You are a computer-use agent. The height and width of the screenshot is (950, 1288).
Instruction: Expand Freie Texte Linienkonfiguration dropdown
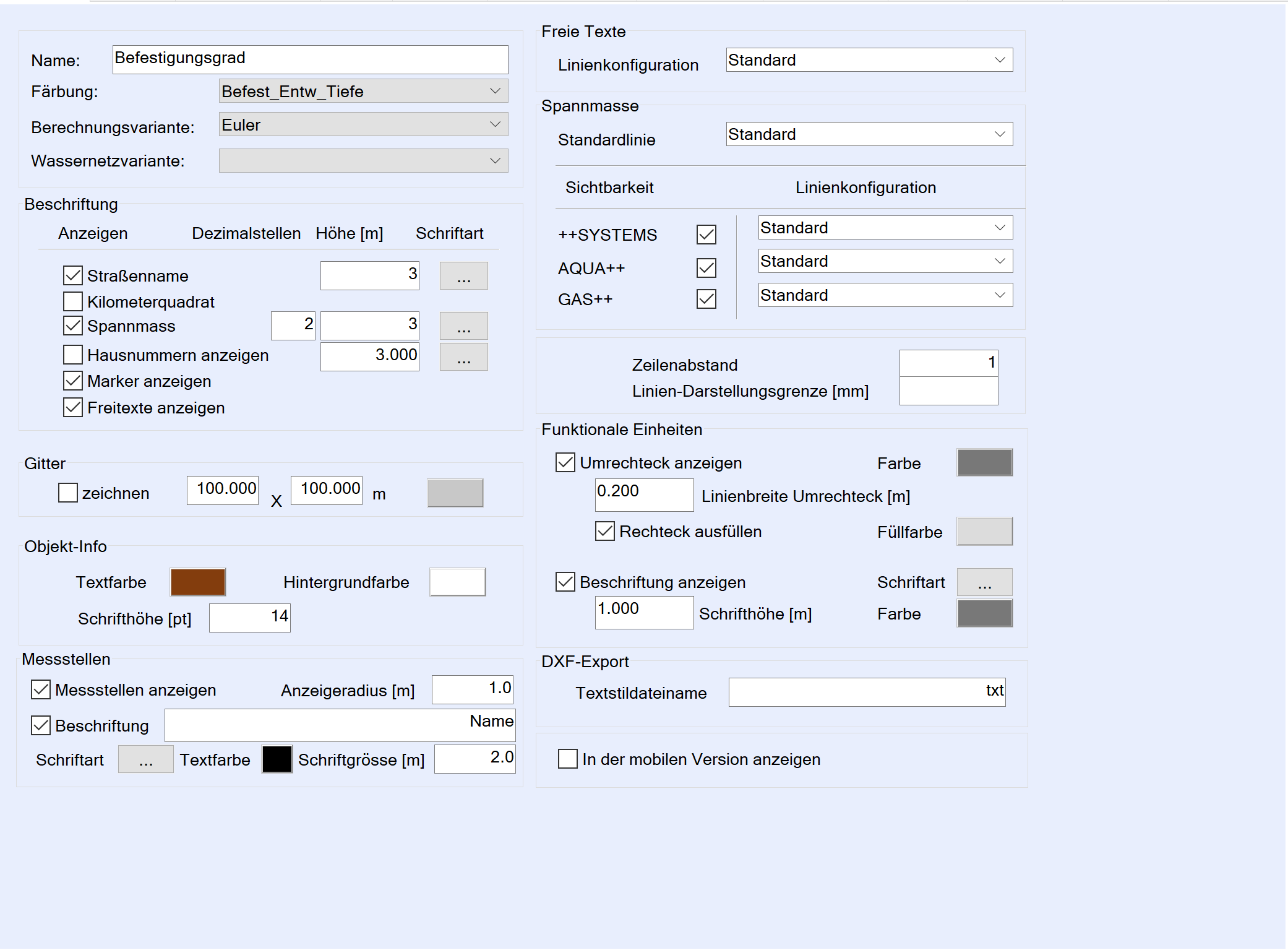869,60
